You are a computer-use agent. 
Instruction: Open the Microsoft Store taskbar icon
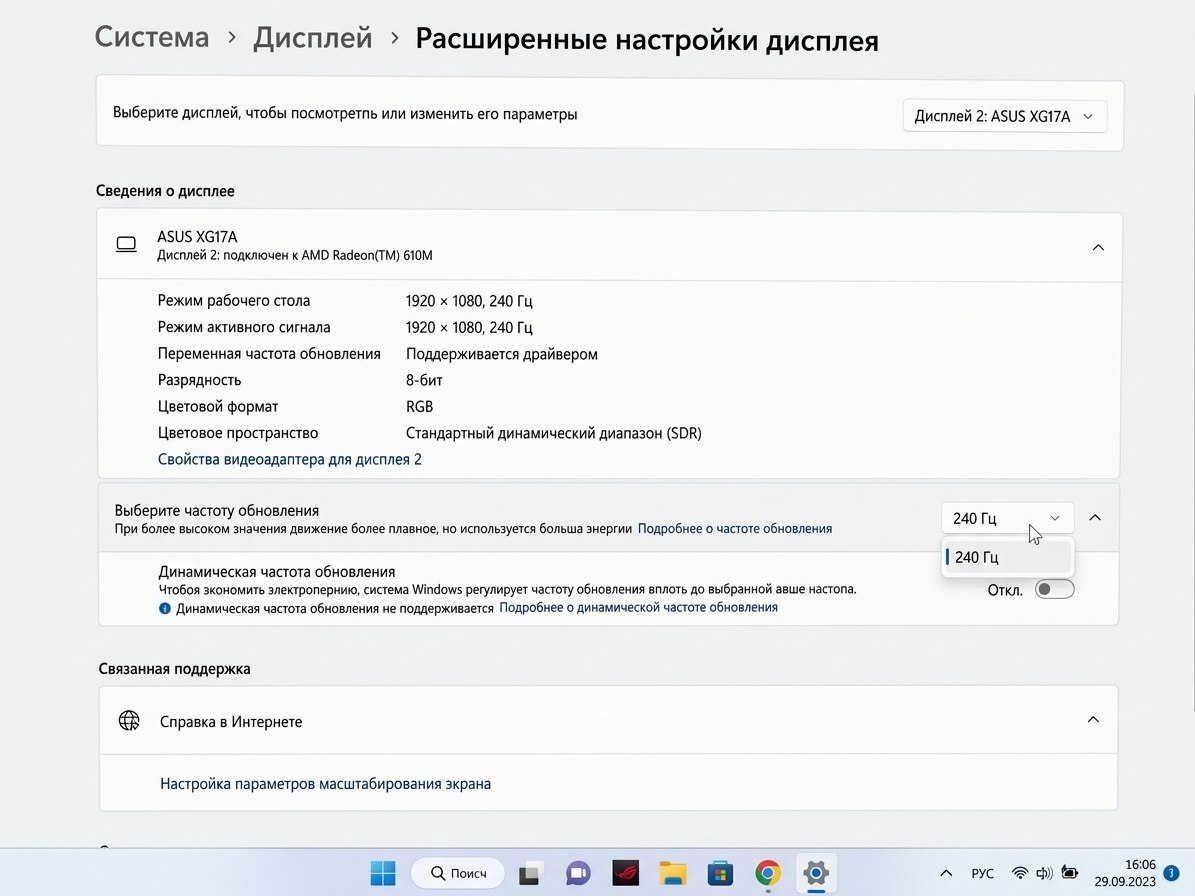coord(720,873)
